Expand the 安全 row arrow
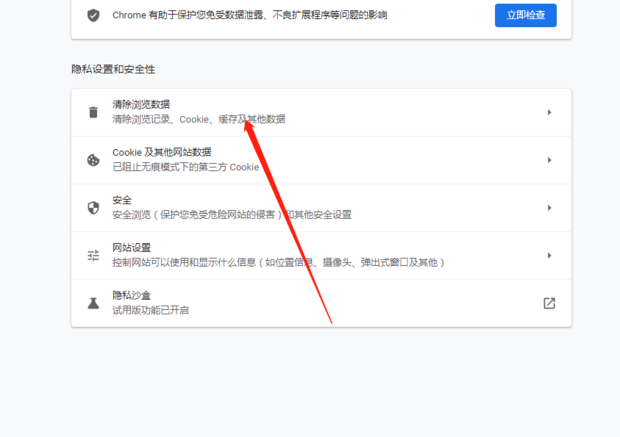Screen dimensions: 620x437 (549, 208)
